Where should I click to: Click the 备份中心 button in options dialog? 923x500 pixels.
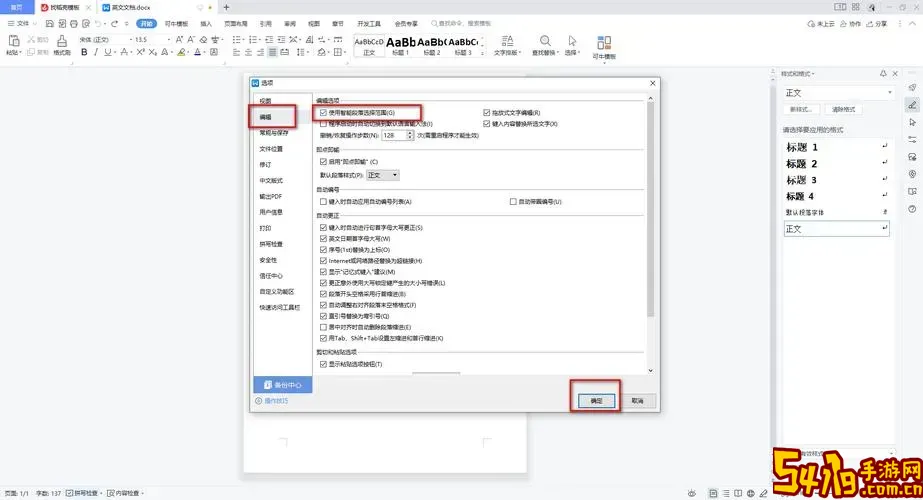pyautogui.click(x=283, y=385)
